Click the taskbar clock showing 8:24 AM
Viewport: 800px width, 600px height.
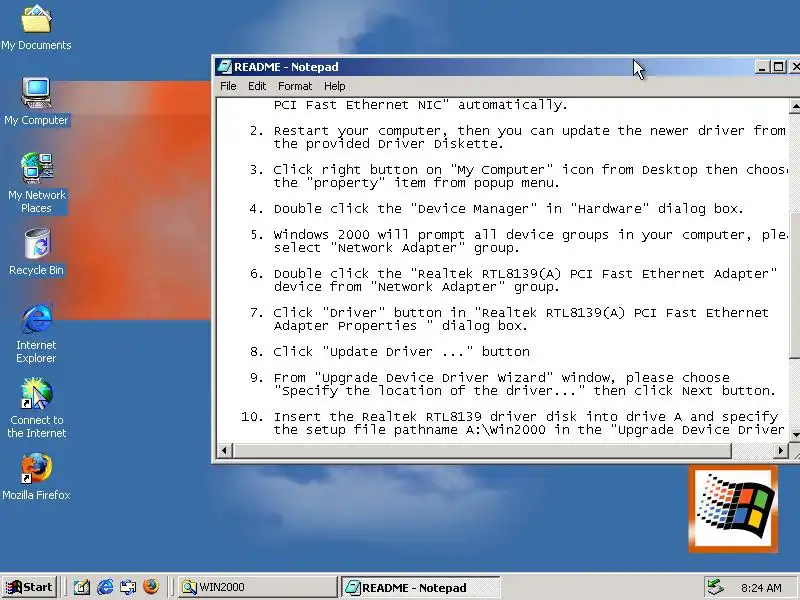tap(761, 588)
